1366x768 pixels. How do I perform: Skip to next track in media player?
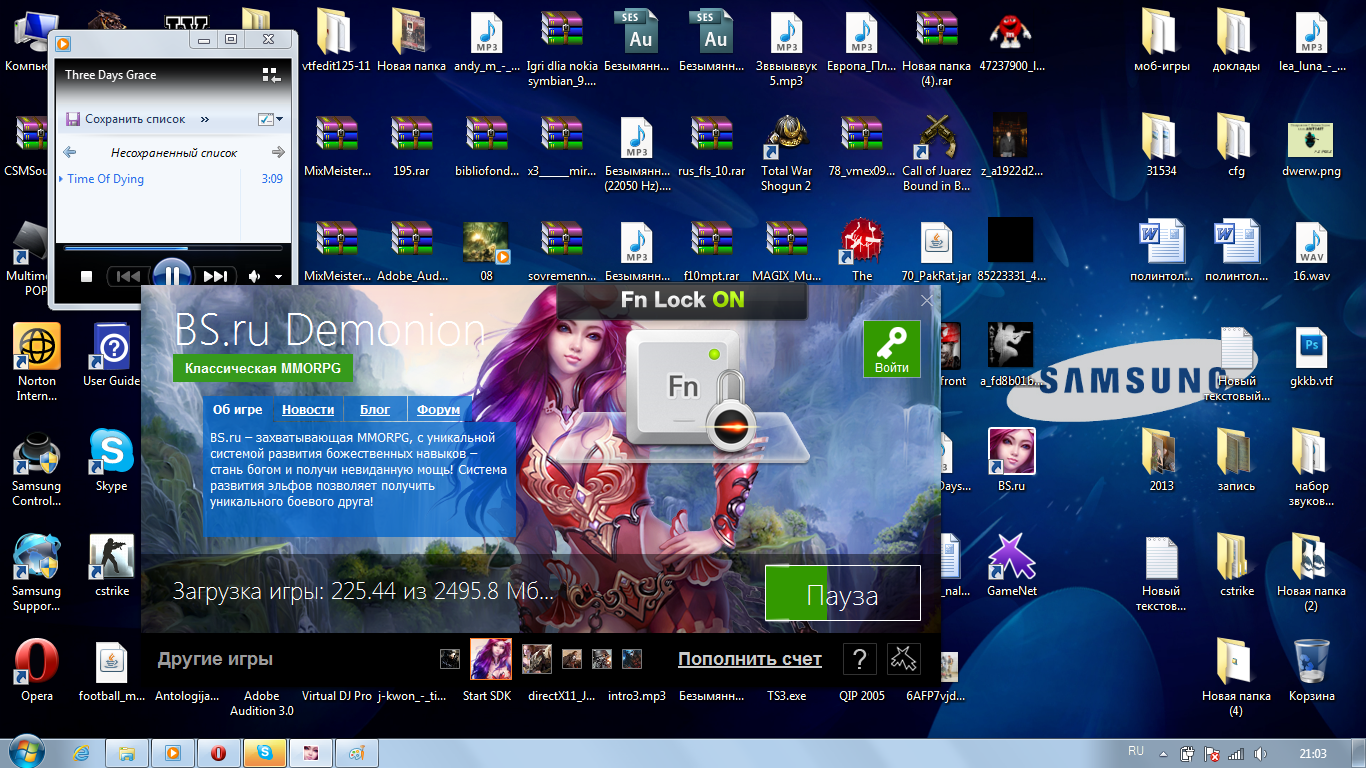coord(215,276)
